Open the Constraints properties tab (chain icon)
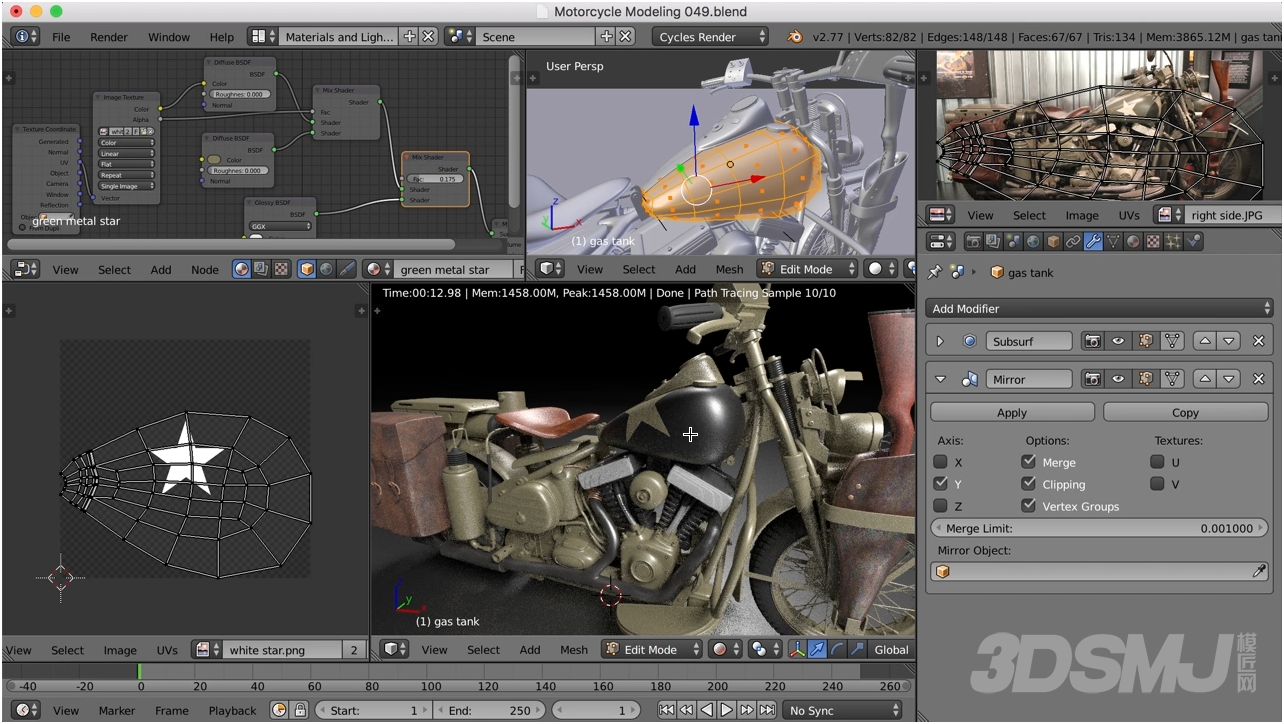This screenshot has height=724, width=1284. (1072, 241)
